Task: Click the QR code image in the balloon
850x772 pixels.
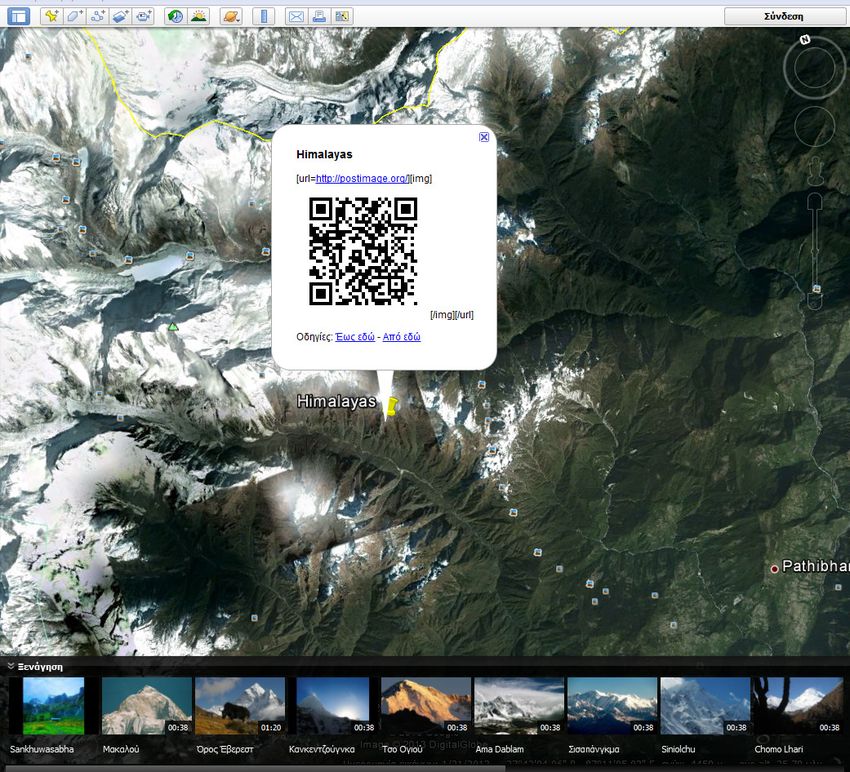Action: tap(363, 251)
